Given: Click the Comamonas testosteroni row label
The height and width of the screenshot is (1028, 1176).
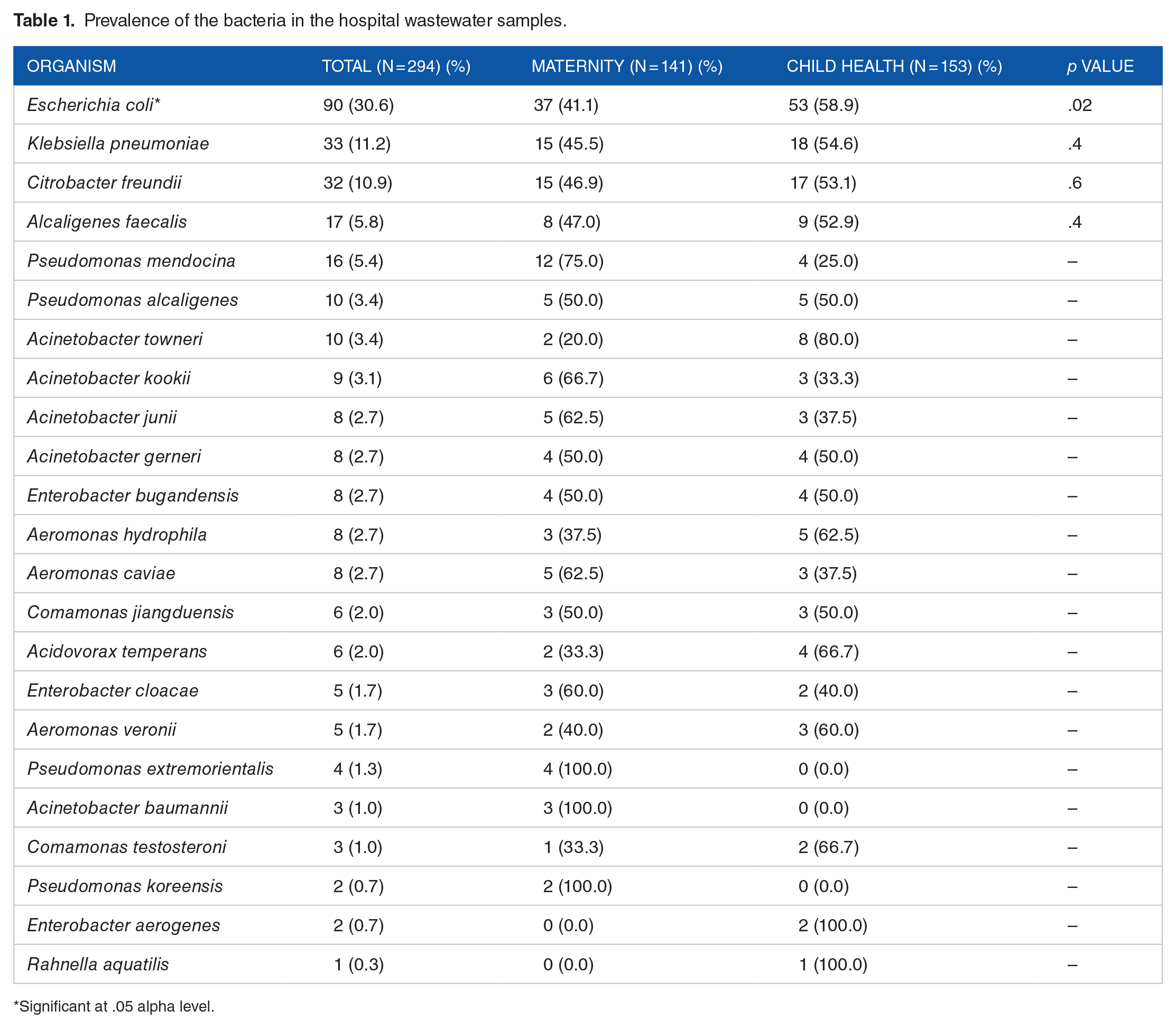Looking at the screenshot, I should 127,847.
